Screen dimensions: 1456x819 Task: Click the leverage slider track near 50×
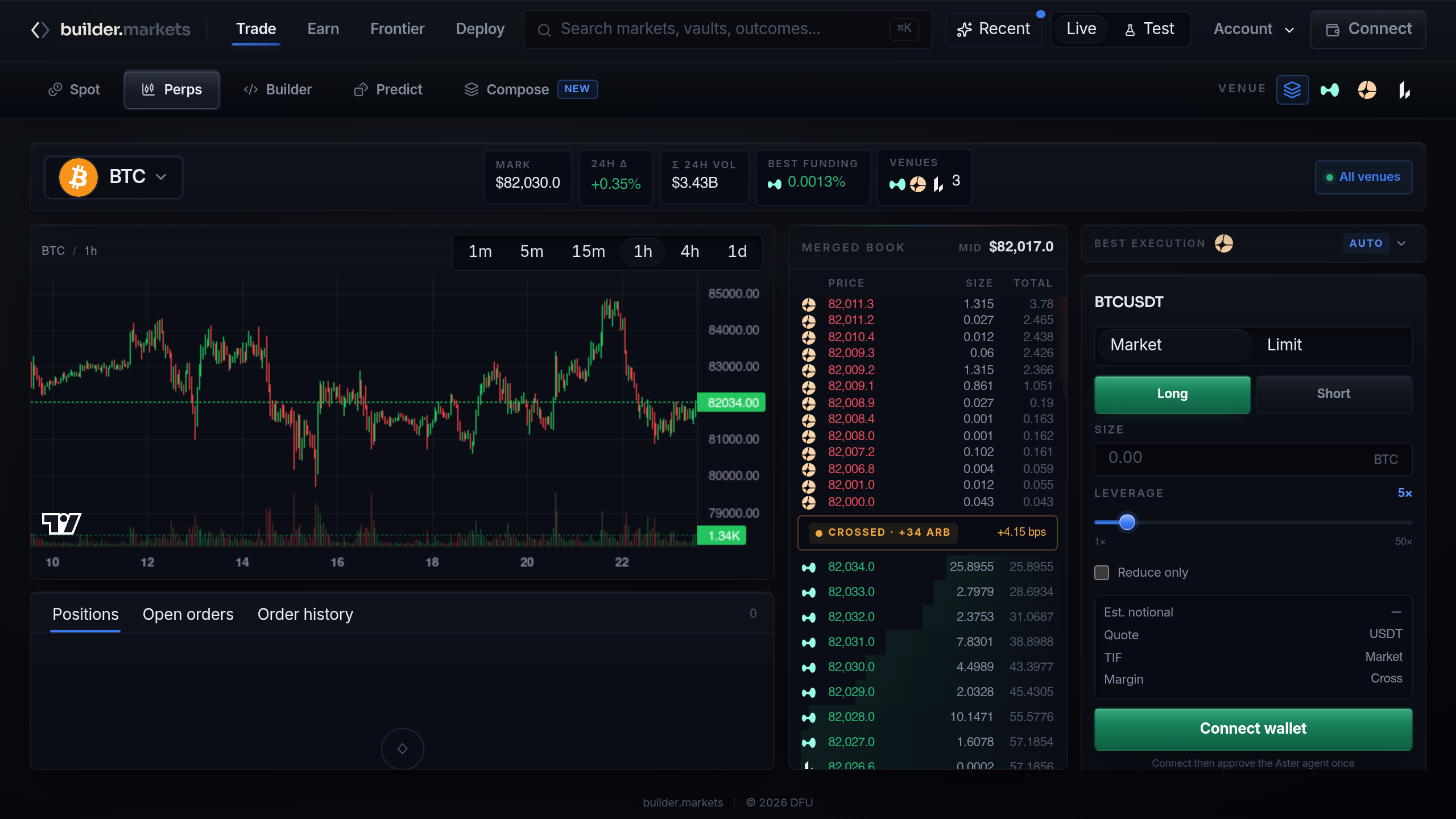click(x=1404, y=522)
